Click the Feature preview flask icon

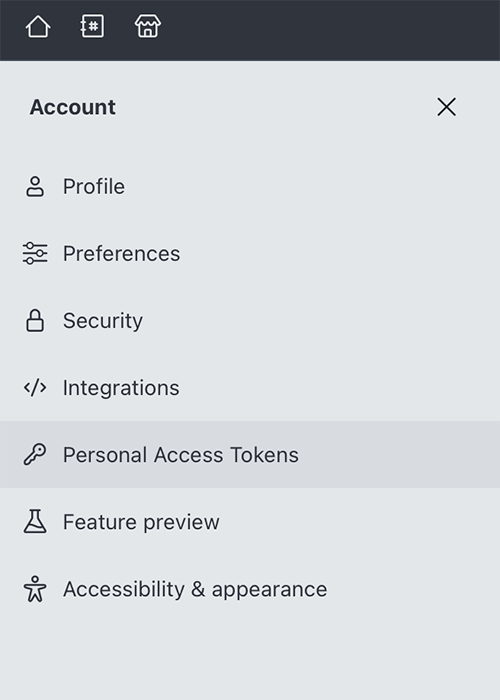(35, 521)
